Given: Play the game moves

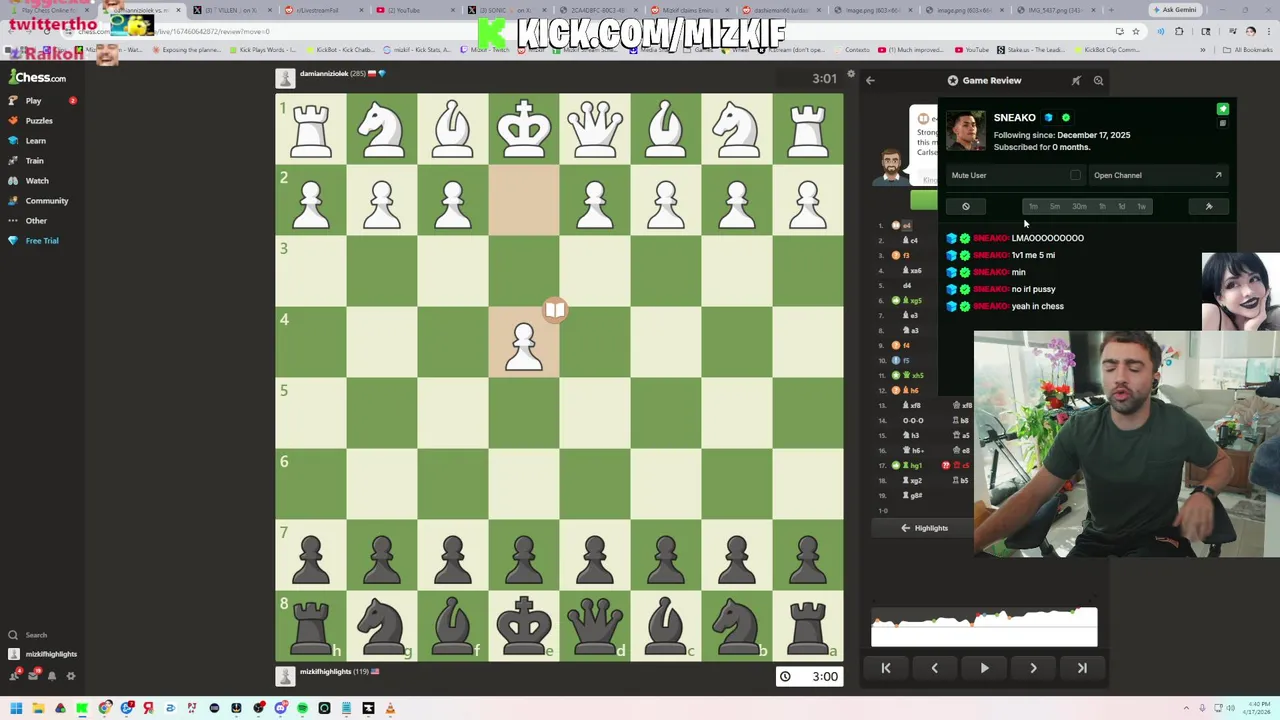Looking at the screenshot, I should [984, 668].
